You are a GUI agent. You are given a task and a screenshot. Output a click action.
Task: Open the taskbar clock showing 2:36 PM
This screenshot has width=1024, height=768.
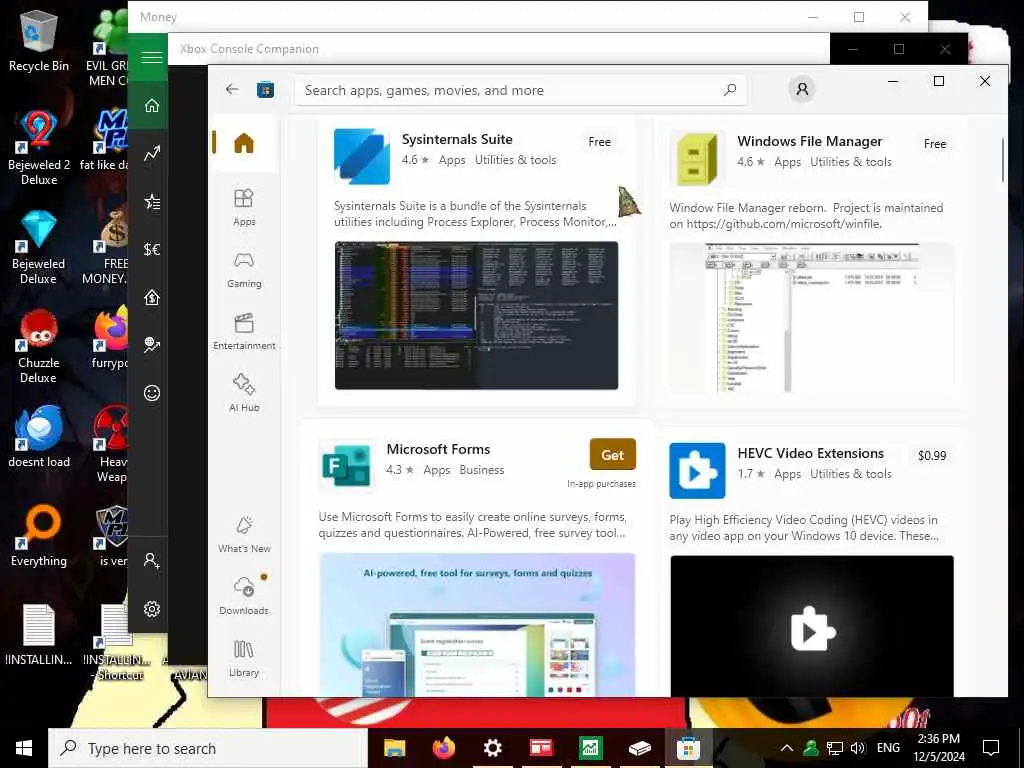pos(939,748)
